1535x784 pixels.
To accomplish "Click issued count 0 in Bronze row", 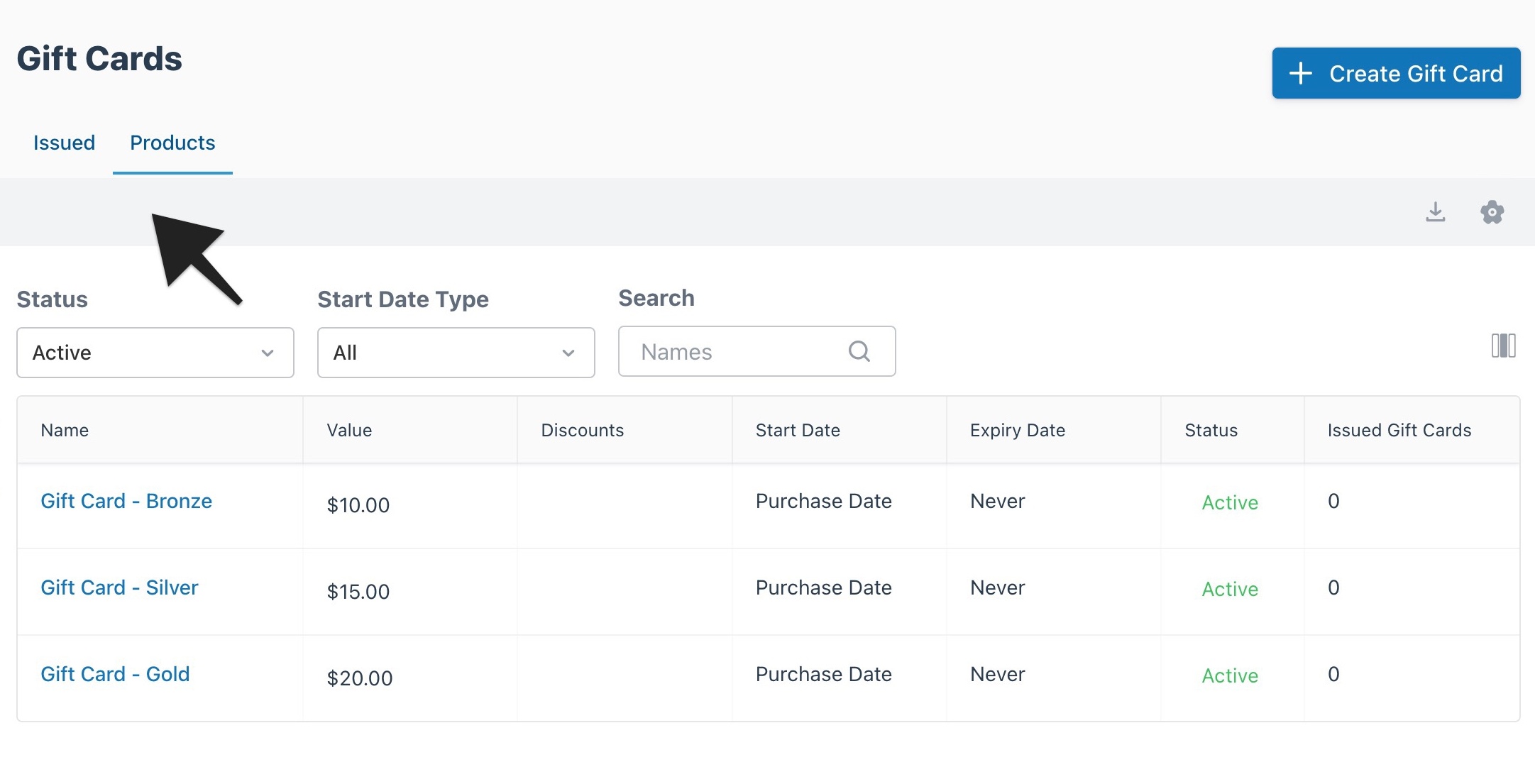I will [1333, 501].
